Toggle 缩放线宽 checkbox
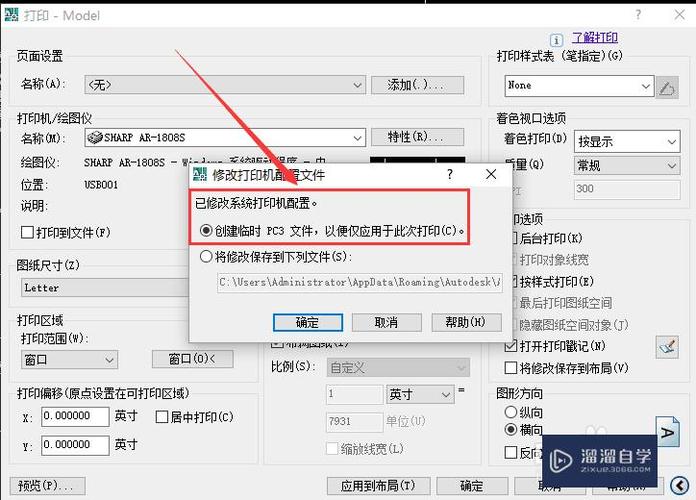Image resolution: width=696 pixels, height=500 pixels. tap(332, 448)
